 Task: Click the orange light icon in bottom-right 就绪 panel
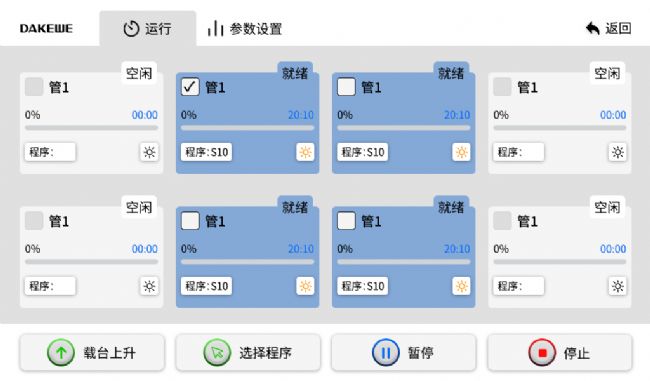click(x=461, y=286)
